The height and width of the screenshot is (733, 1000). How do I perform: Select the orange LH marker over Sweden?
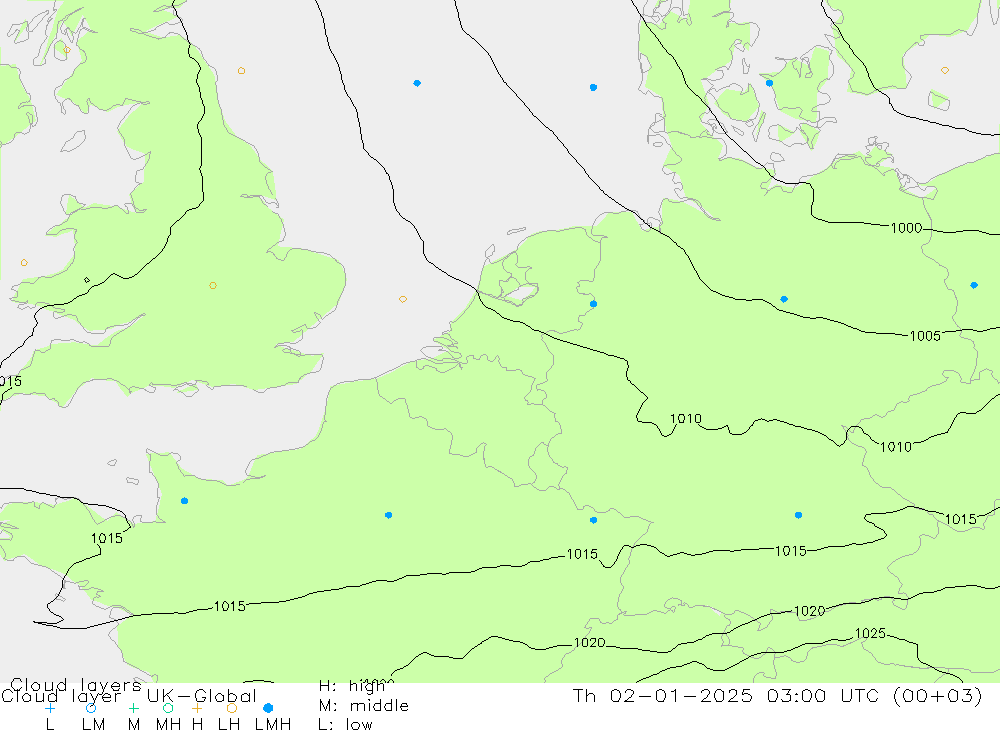(945, 70)
